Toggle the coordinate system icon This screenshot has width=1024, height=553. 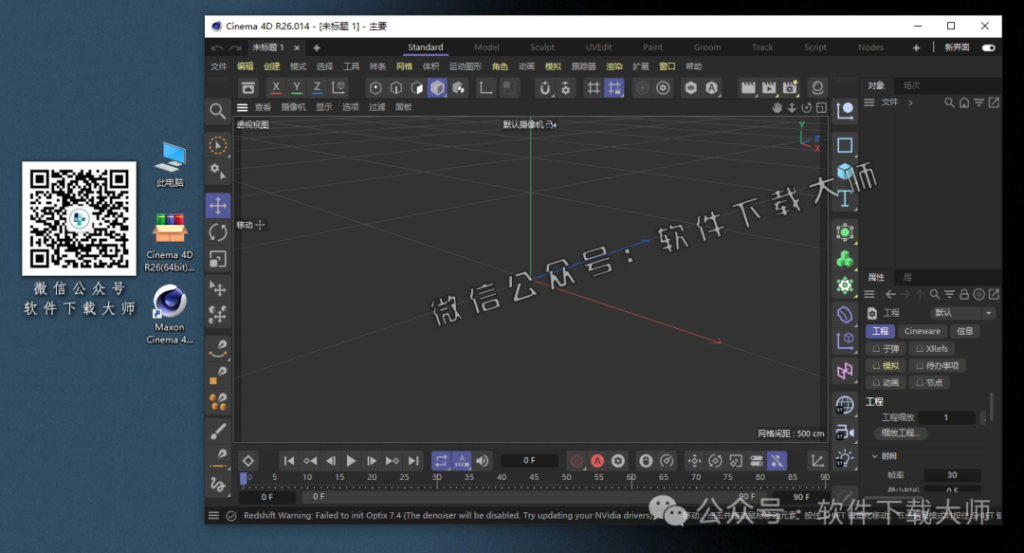pyautogui.click(x=338, y=87)
